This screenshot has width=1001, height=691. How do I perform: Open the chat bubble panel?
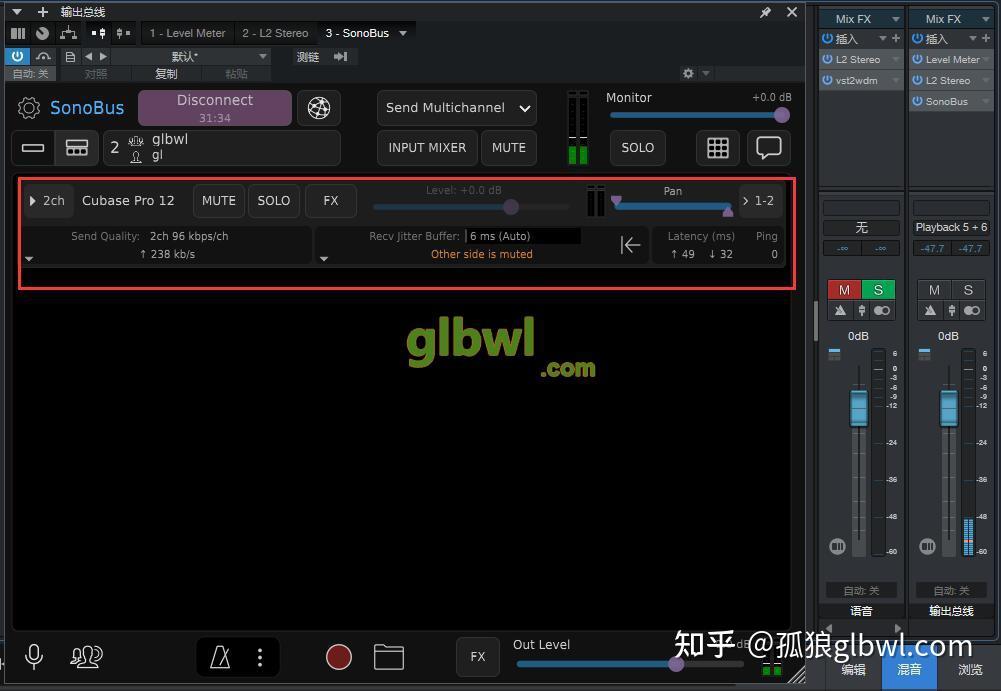coord(768,147)
